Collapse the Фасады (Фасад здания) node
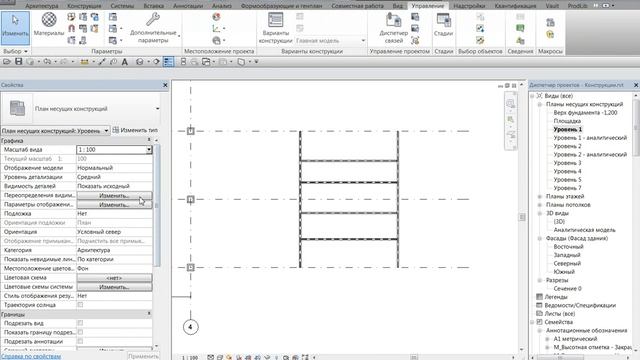Screen dimensions: 640x360 click(x=540, y=238)
